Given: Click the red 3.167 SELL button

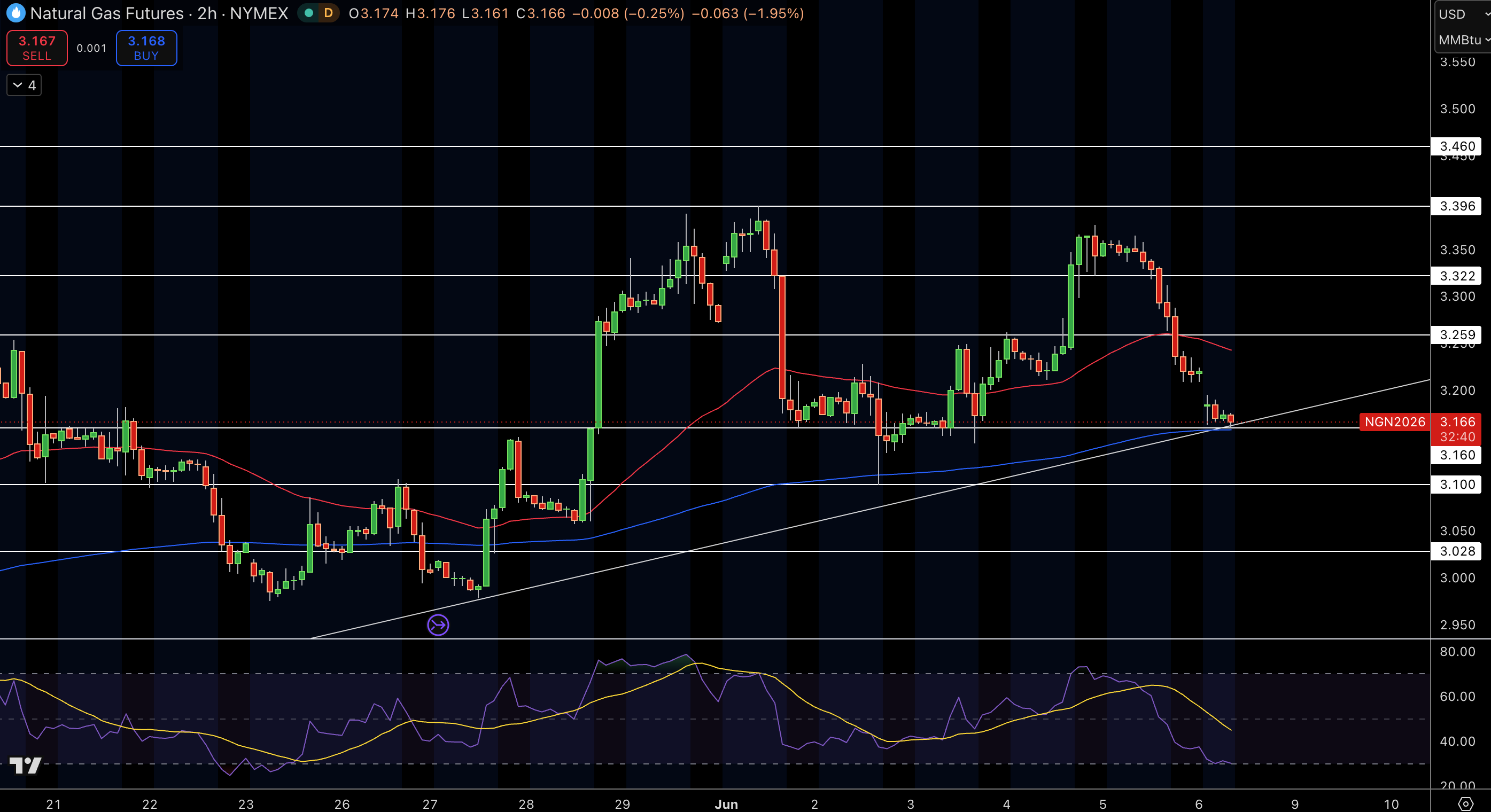Looking at the screenshot, I should click(37, 48).
